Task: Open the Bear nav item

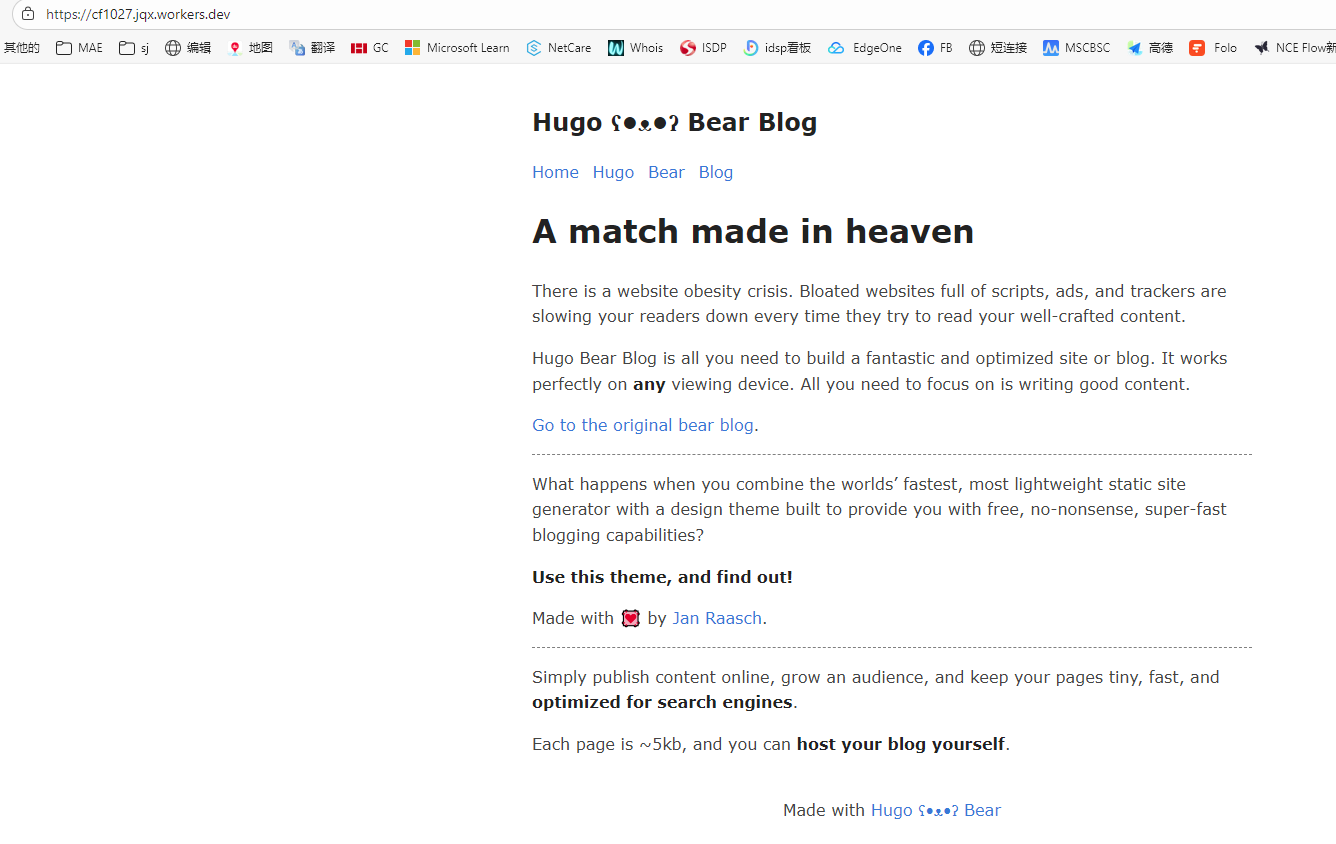Action: coord(666,172)
